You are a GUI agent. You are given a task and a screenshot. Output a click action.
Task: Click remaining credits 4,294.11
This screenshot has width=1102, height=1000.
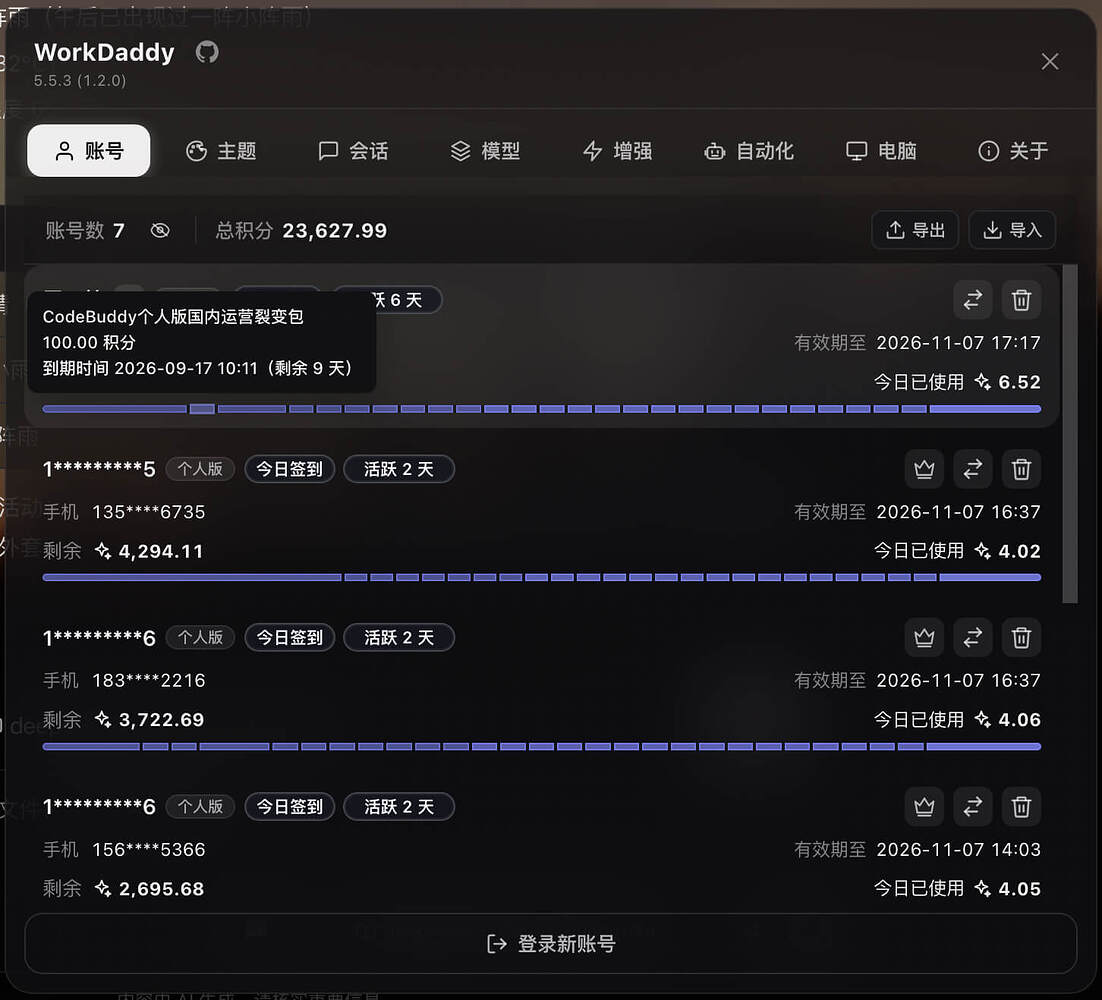point(161,551)
